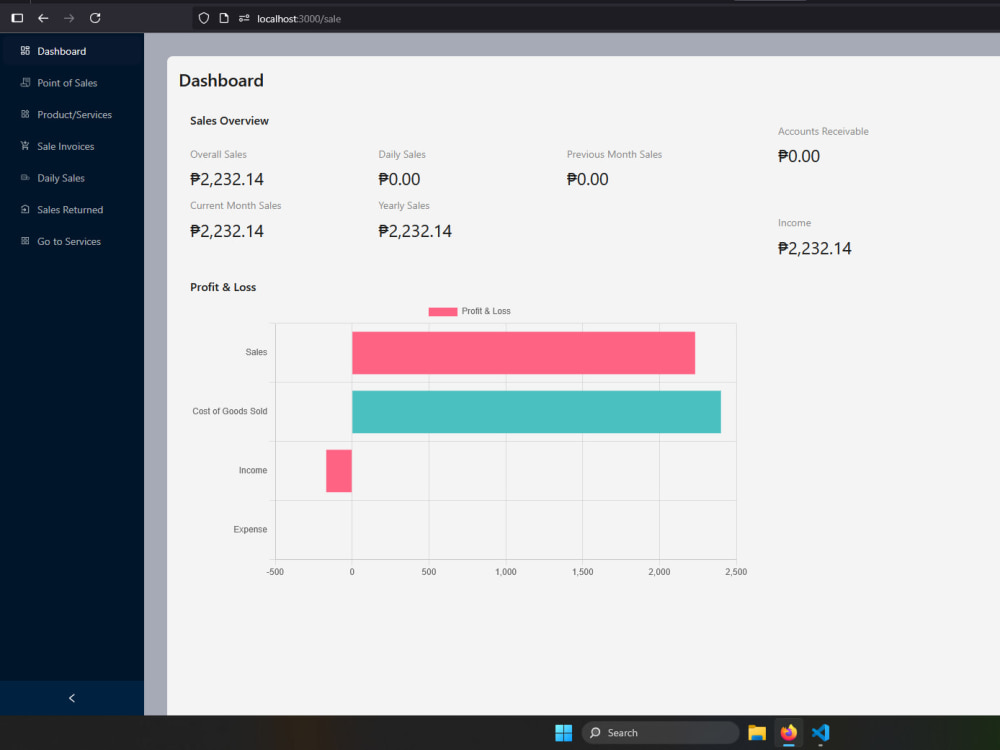Image resolution: width=1000 pixels, height=750 pixels.
Task: Click the taskbar Search box
Action: (x=660, y=733)
